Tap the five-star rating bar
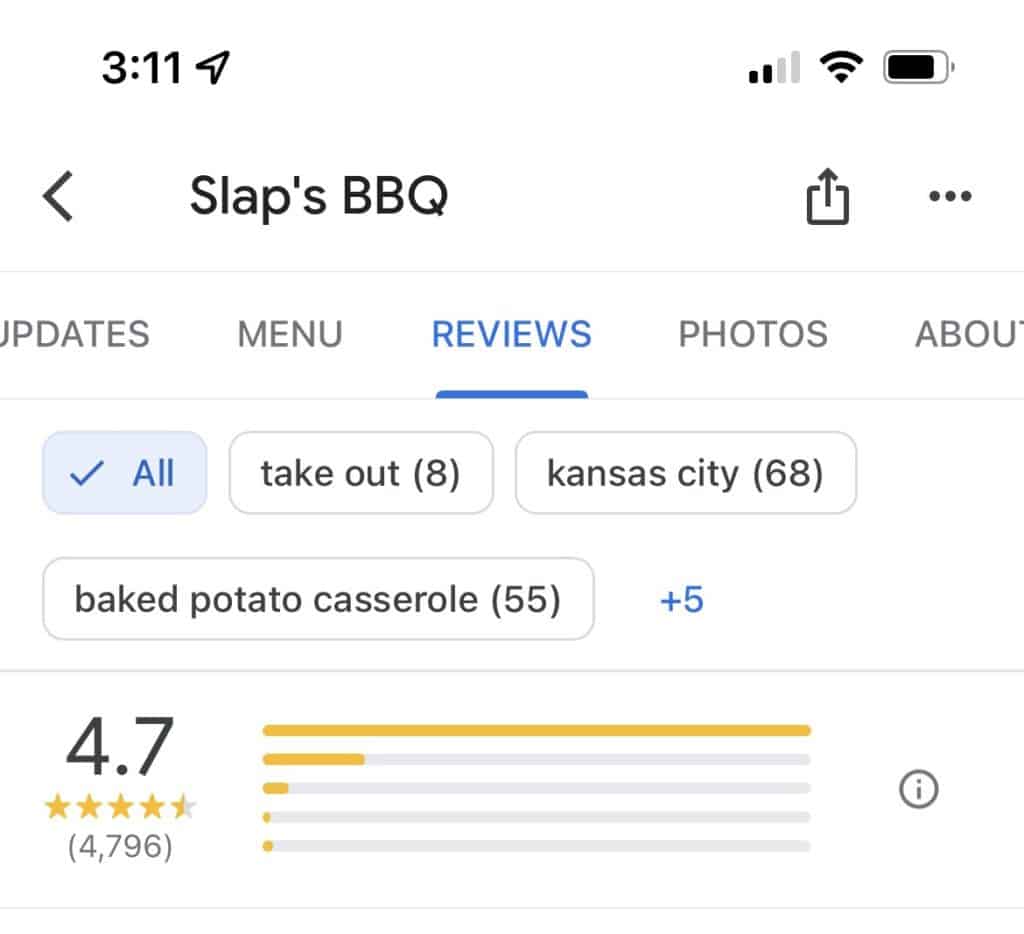The width and height of the screenshot is (1024, 934). pos(536,730)
